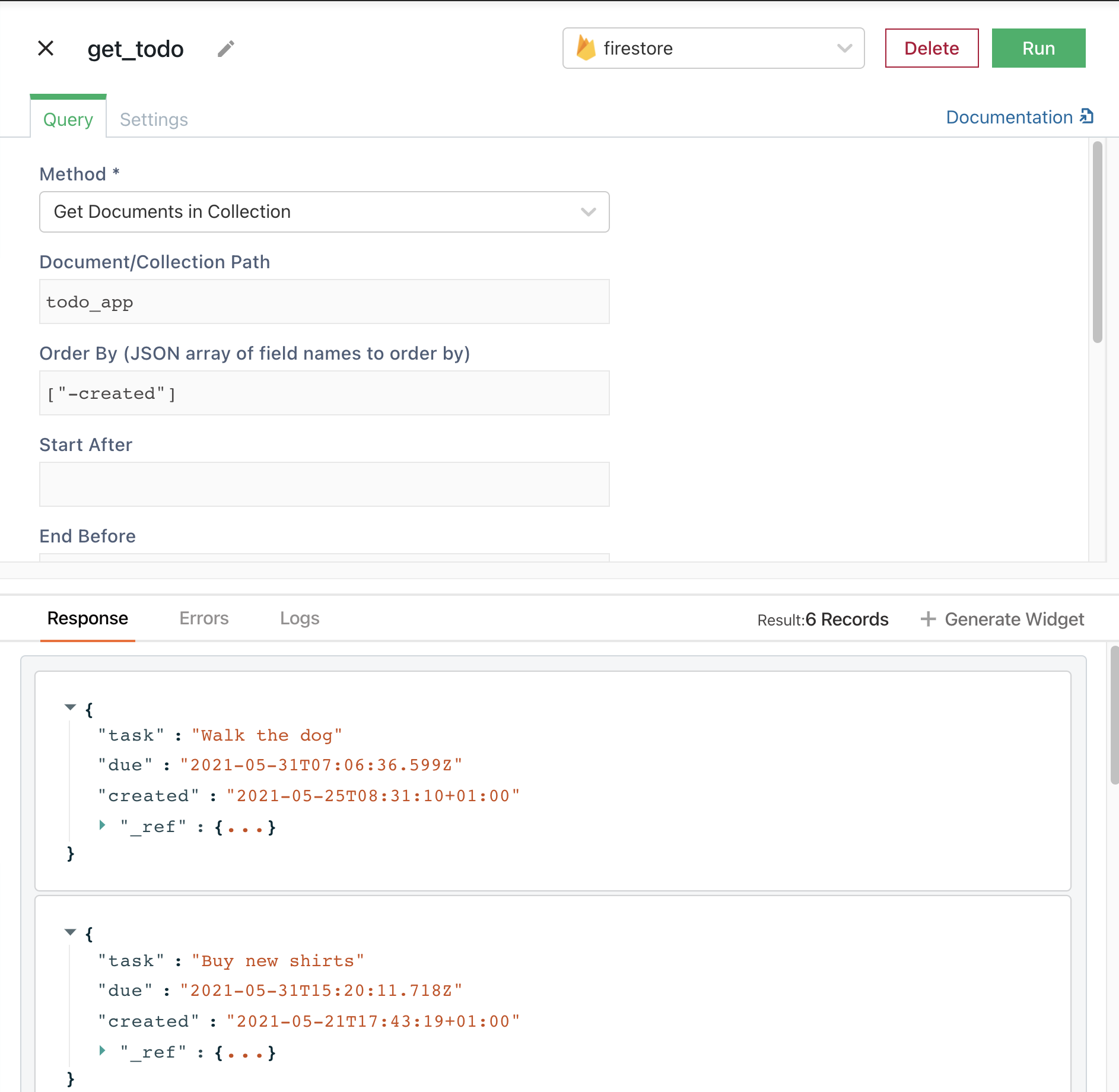The height and width of the screenshot is (1092, 1119).
Task: Open the firestore resource dropdown
Action: pos(844,49)
